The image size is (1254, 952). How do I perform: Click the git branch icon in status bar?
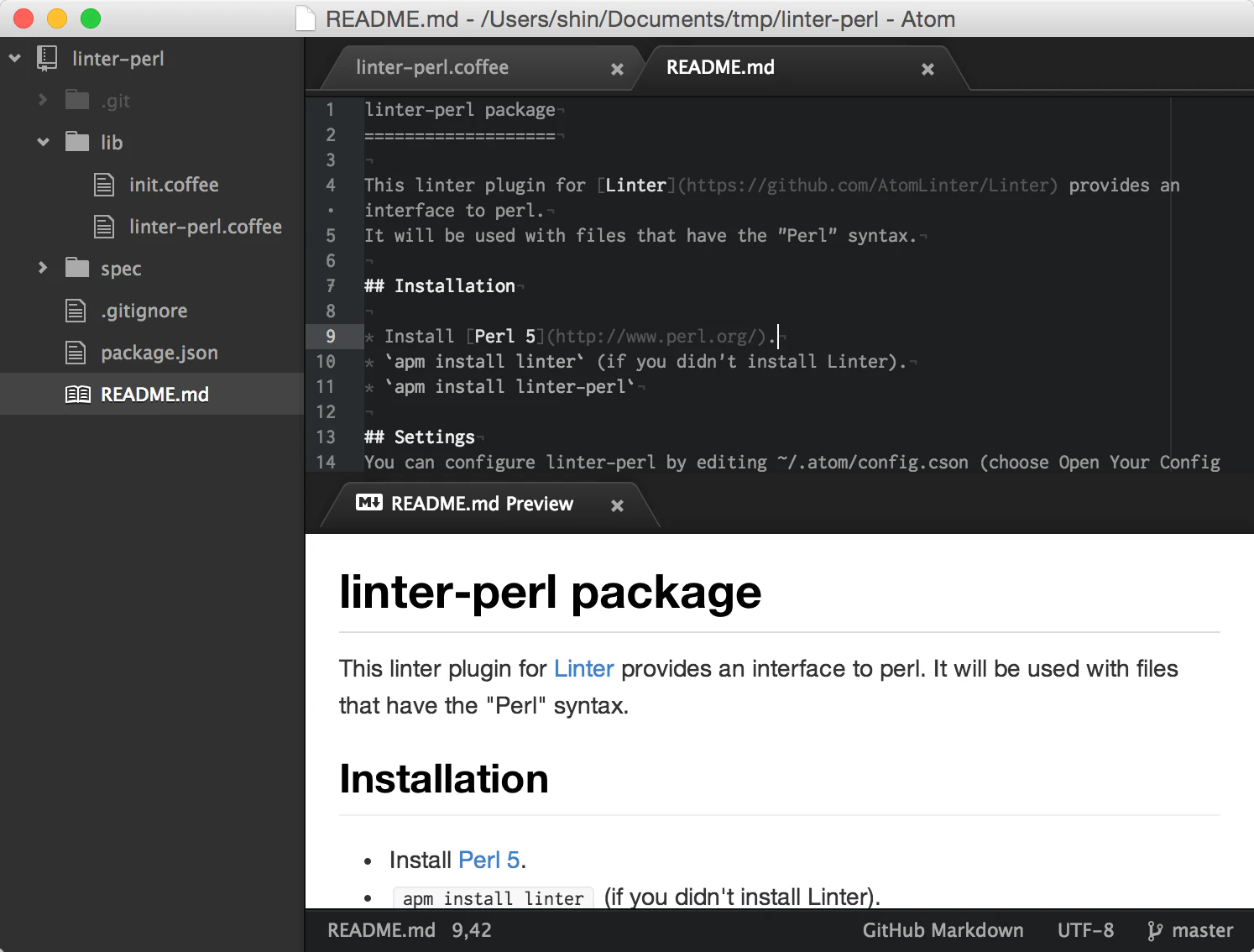pyautogui.click(x=1155, y=930)
